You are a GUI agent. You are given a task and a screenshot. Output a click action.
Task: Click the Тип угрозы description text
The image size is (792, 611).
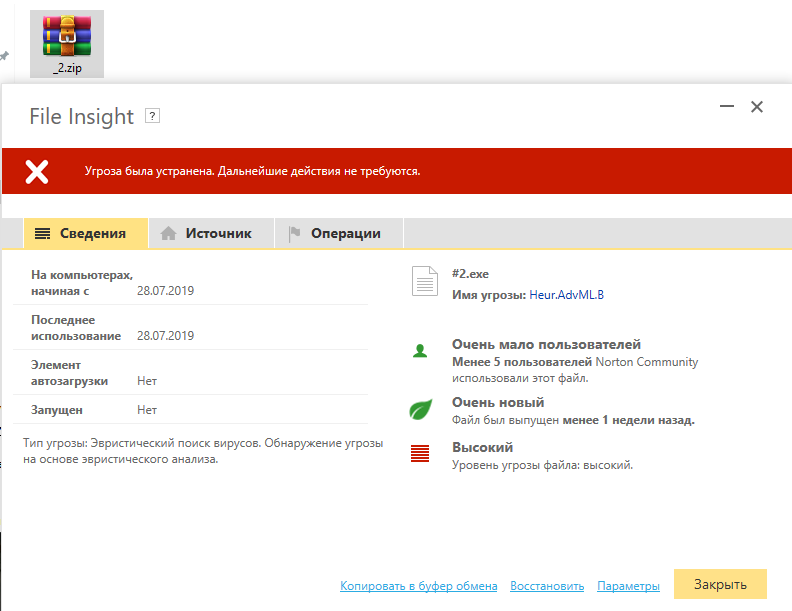click(203, 451)
